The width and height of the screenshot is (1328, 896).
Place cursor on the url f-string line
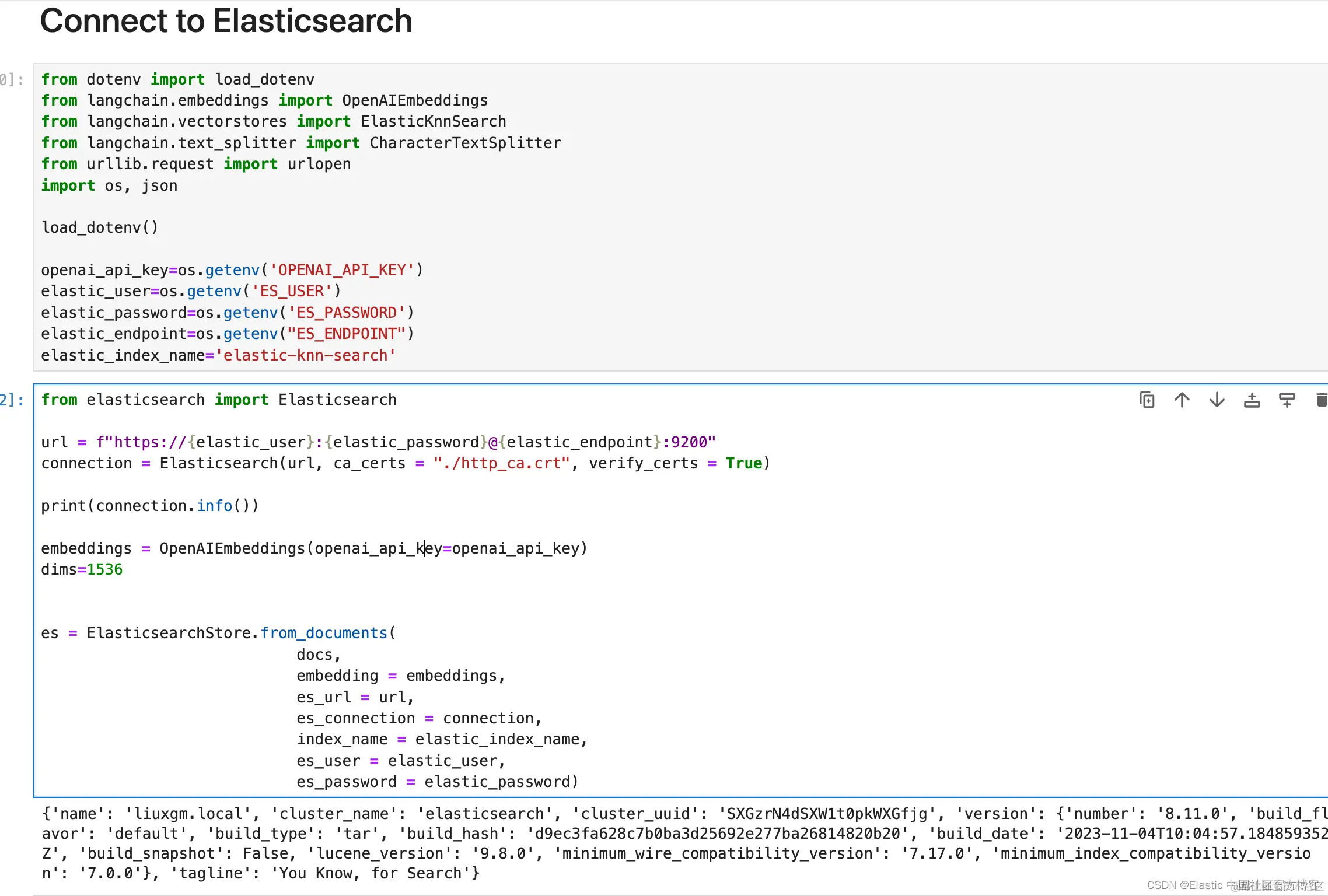pos(378,442)
